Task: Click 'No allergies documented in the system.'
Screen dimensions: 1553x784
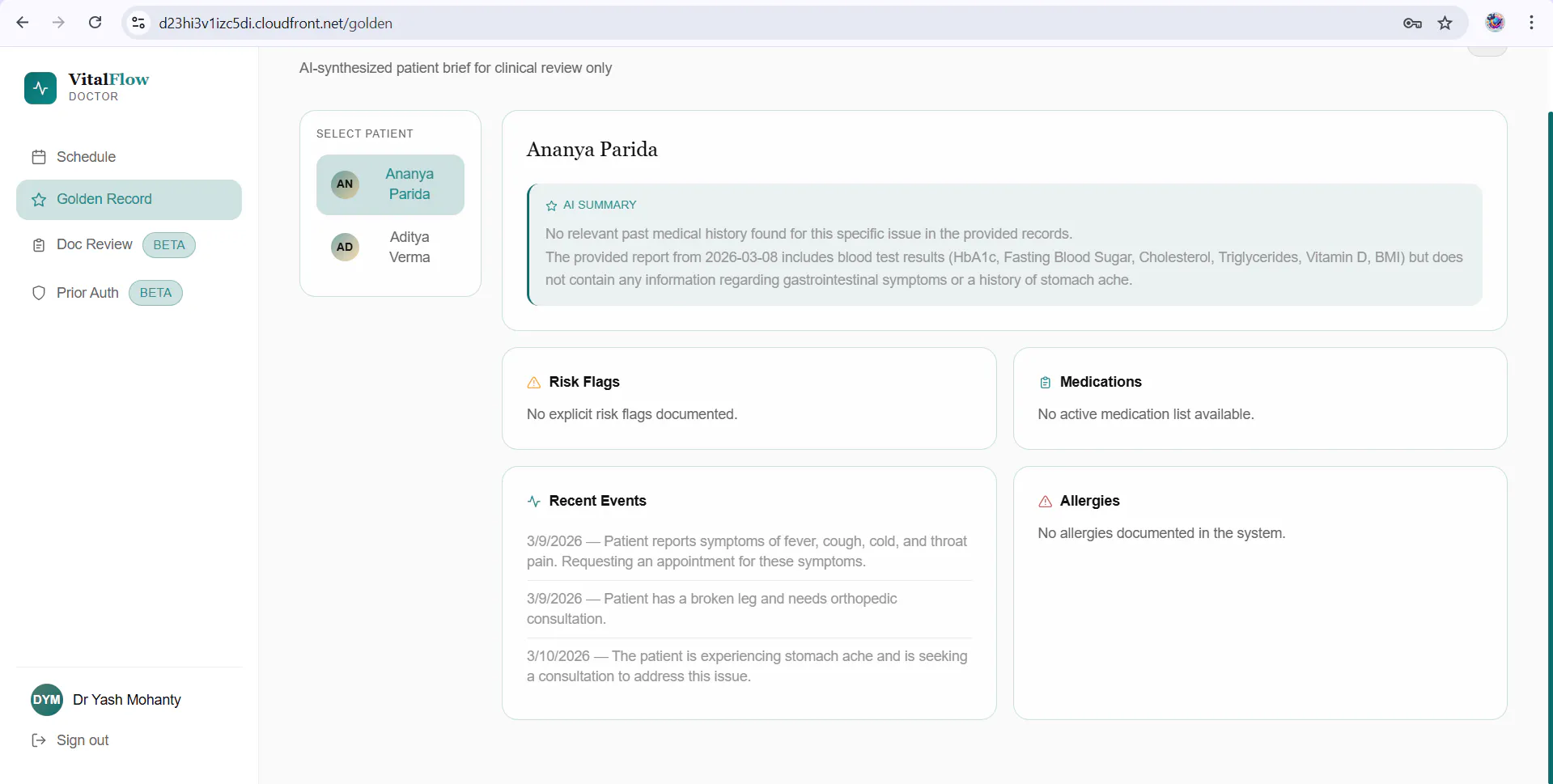Action: point(1161,533)
